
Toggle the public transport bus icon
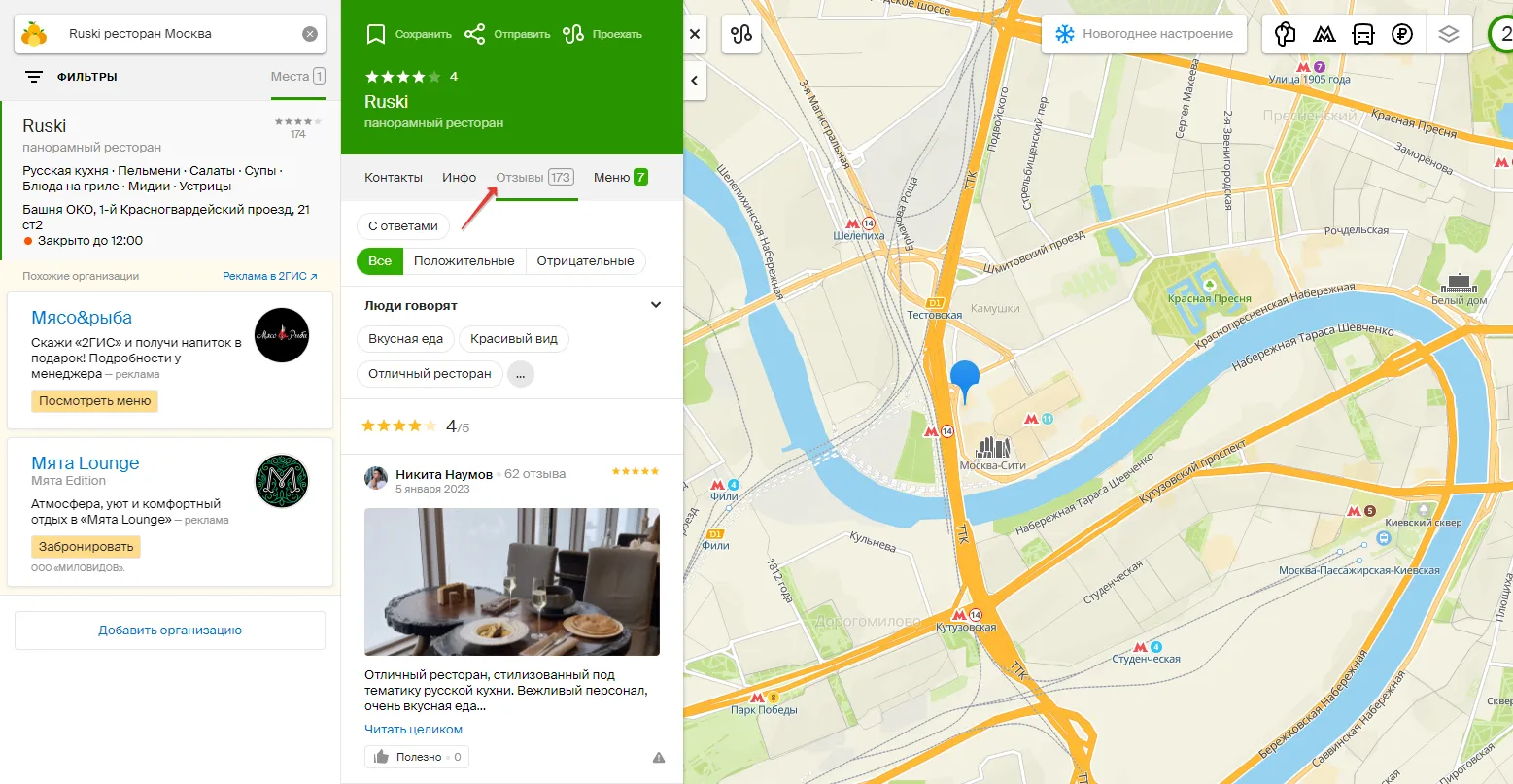coord(1362,34)
